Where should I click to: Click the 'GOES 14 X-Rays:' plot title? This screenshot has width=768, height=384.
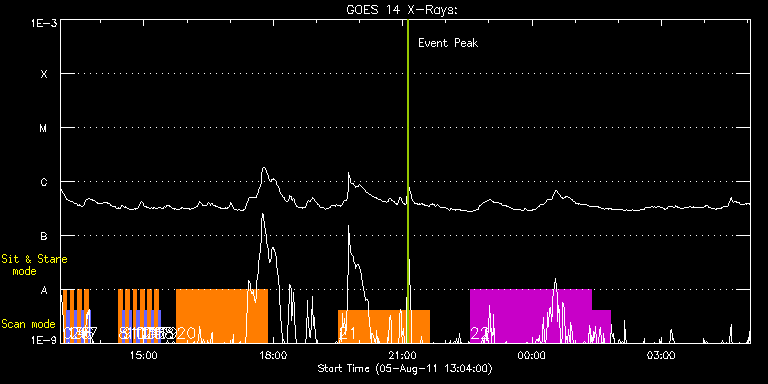coord(402,10)
